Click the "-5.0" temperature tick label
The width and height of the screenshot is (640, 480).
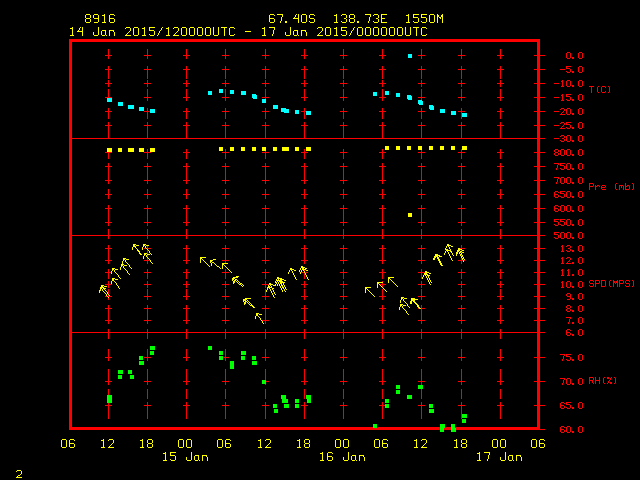tap(571, 70)
